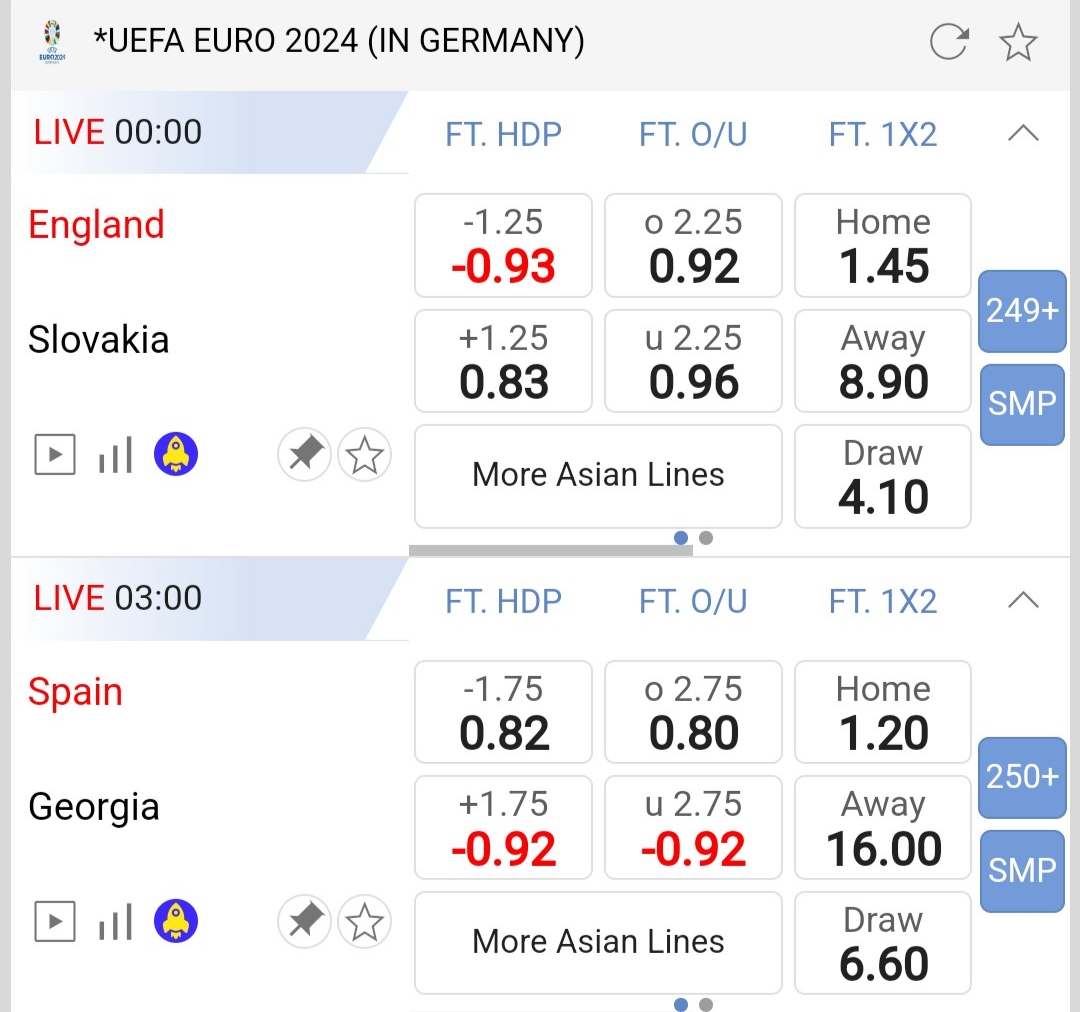Collapse the Spain vs Georgia odds section

[1023, 600]
